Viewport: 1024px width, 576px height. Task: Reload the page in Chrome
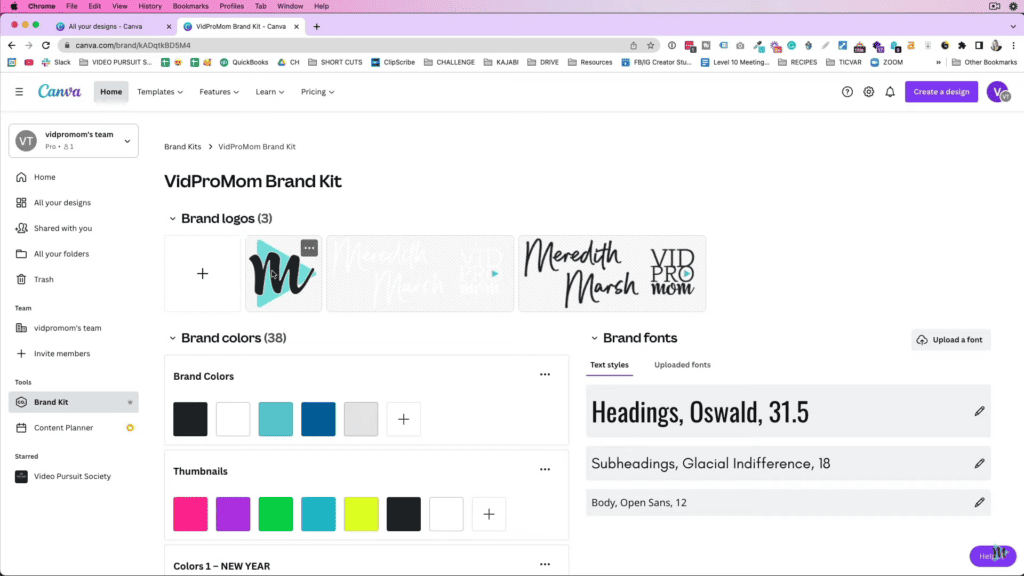pos(46,45)
